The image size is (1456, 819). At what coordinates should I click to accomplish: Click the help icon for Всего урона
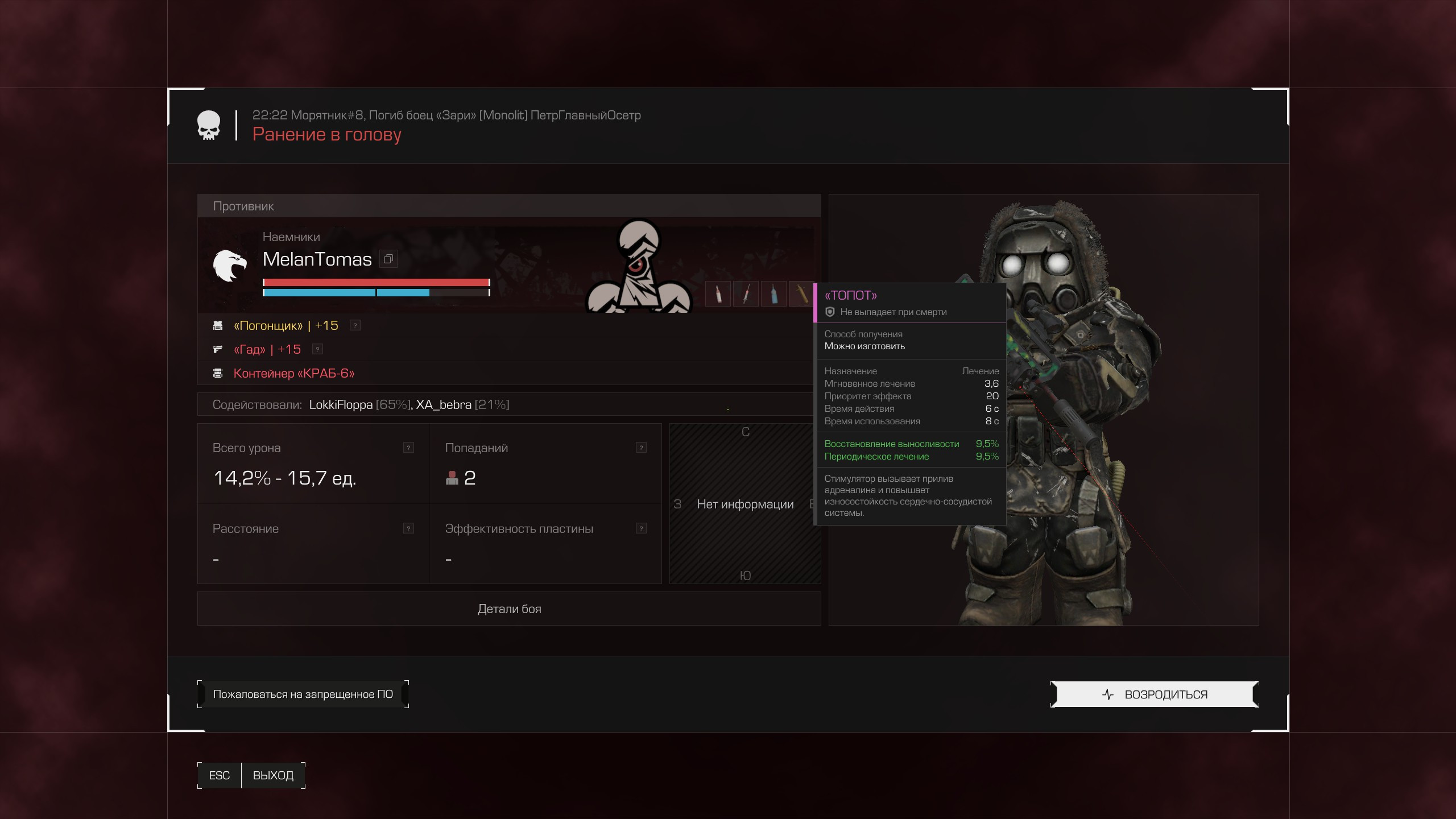[x=408, y=448]
